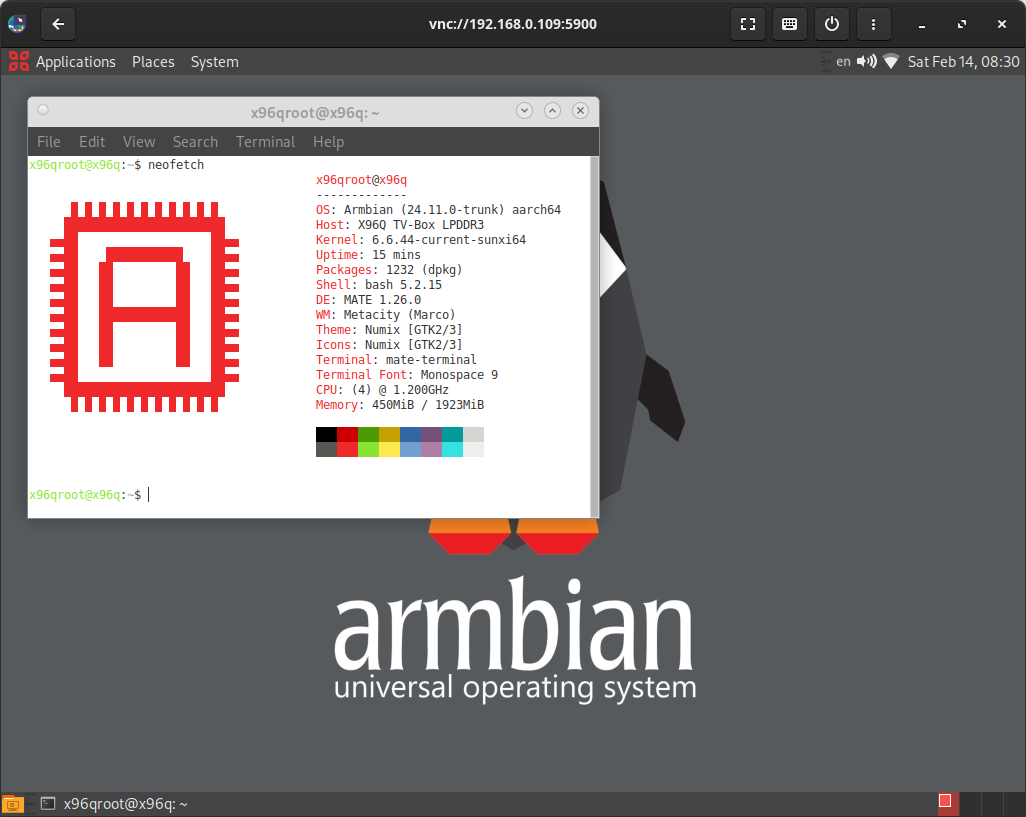
Task: Click the red x96qroot@x96q neofetch header
Action: [x=361, y=180]
